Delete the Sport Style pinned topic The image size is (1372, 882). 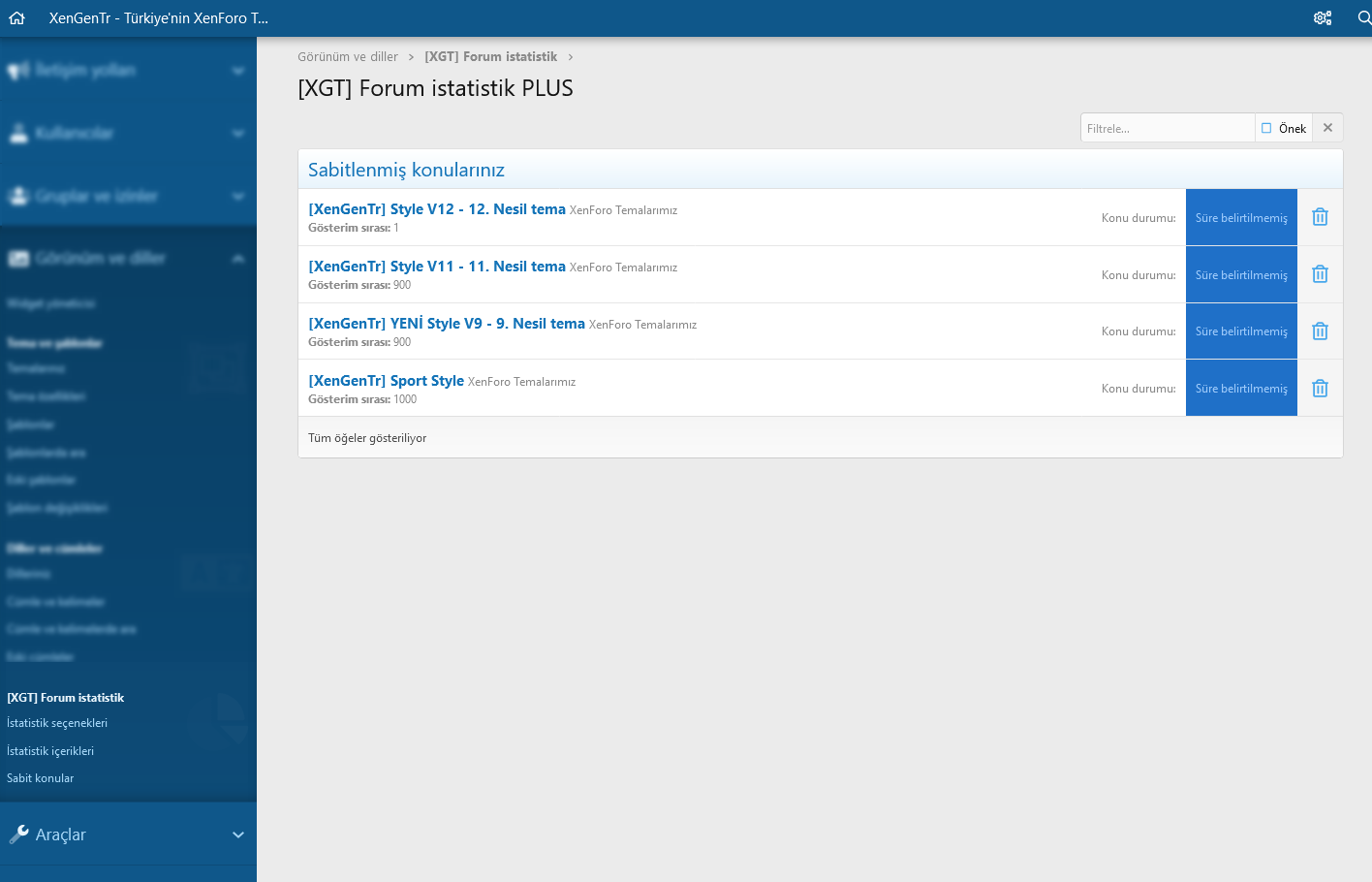(1320, 389)
